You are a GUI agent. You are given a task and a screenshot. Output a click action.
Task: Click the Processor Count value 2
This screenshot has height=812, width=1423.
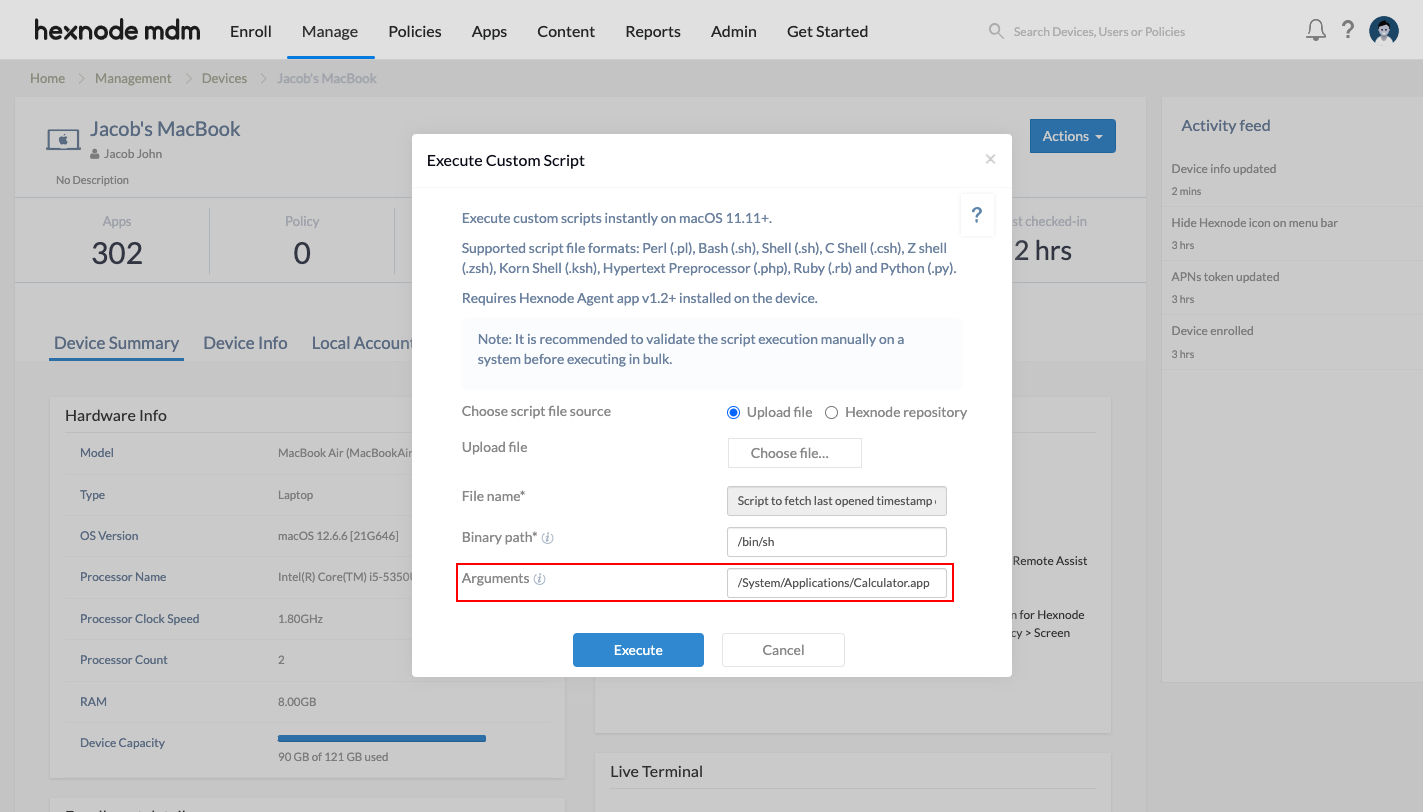(281, 660)
